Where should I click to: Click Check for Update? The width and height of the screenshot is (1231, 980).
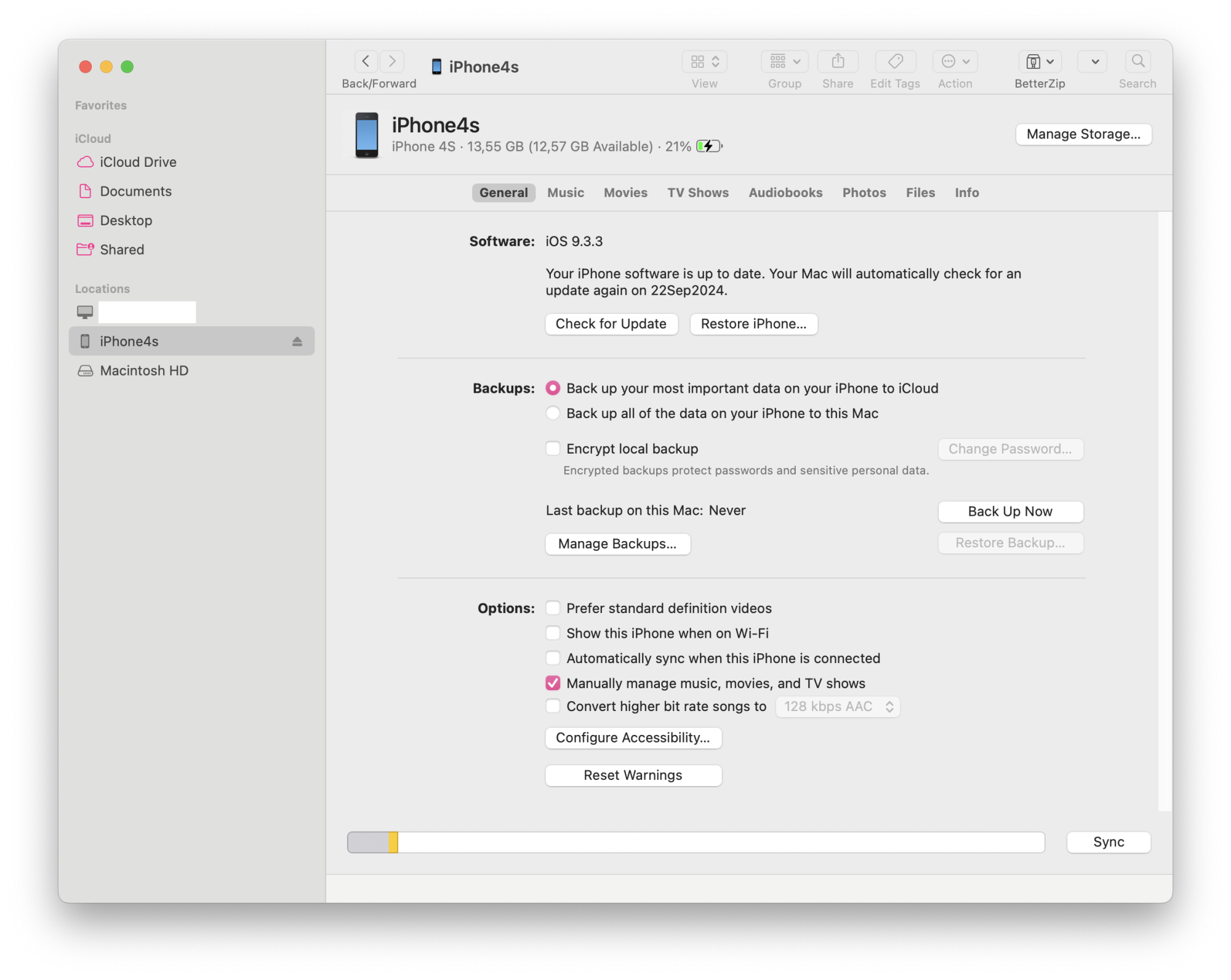[x=611, y=324]
